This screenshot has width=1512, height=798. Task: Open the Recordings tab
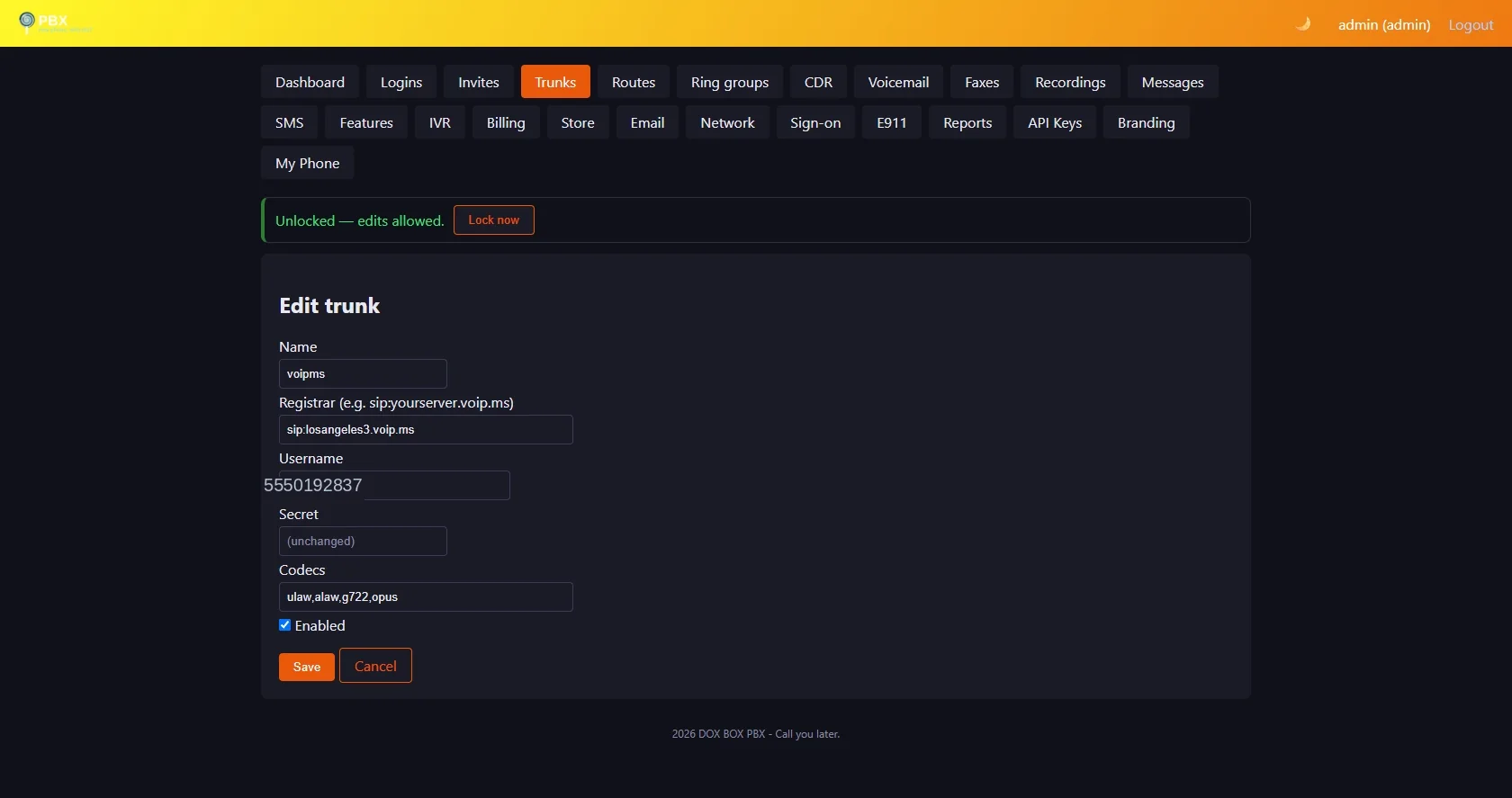1070,82
